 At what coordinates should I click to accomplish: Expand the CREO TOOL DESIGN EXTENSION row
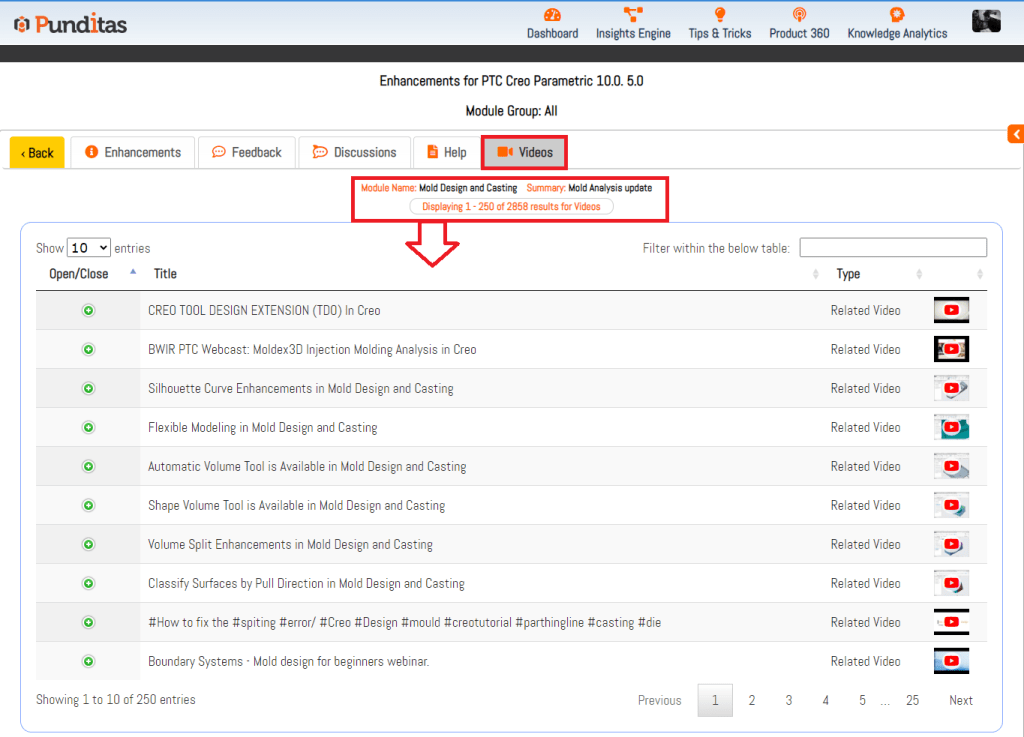point(88,311)
